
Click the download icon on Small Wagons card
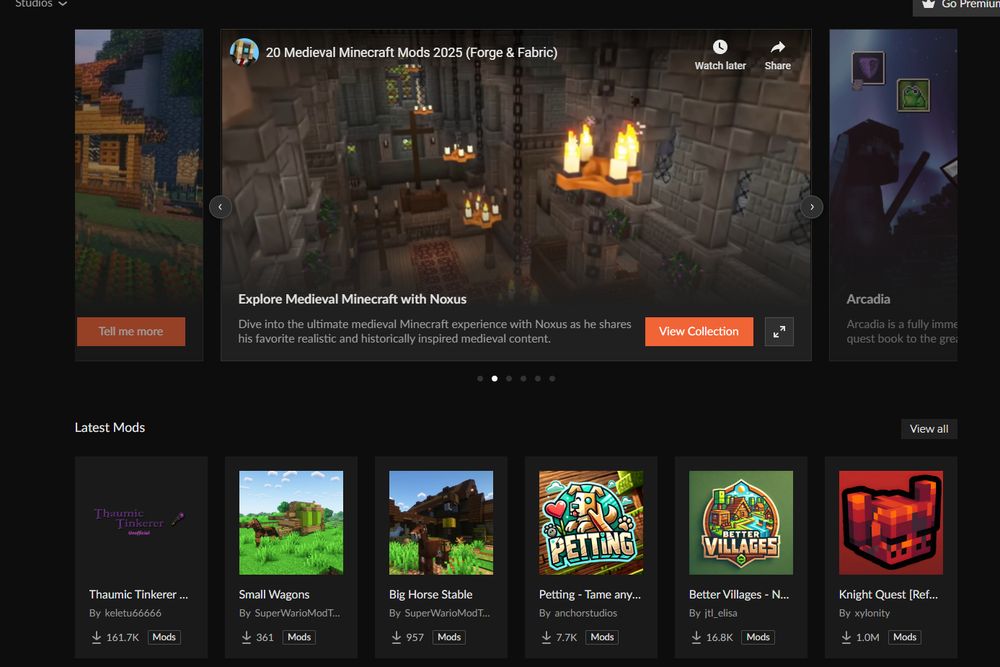245,637
